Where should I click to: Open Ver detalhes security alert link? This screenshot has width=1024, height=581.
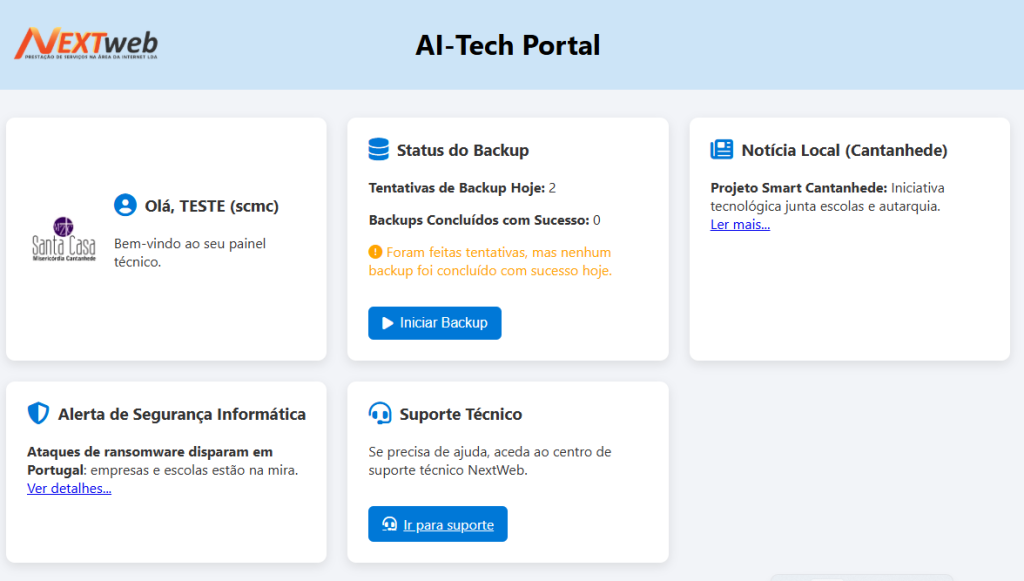[x=69, y=488]
